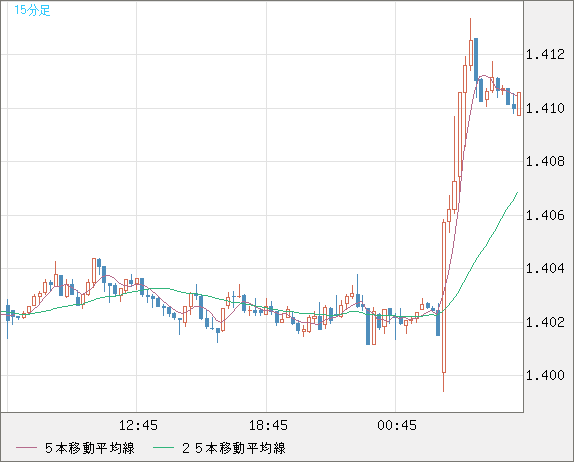Click the 12:45 time axis label
The width and height of the screenshot is (574, 462).
[138, 425]
